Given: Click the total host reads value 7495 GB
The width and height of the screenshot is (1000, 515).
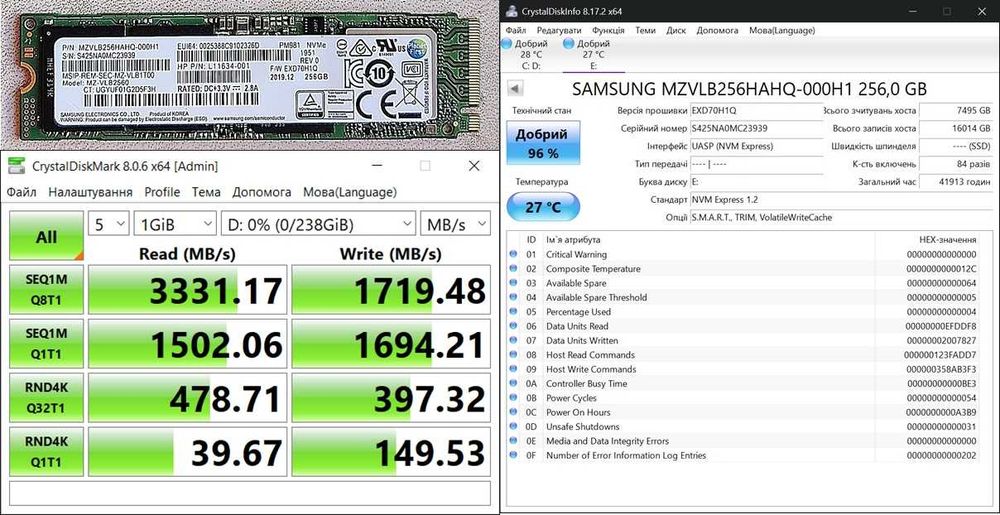Looking at the screenshot, I should [956, 110].
